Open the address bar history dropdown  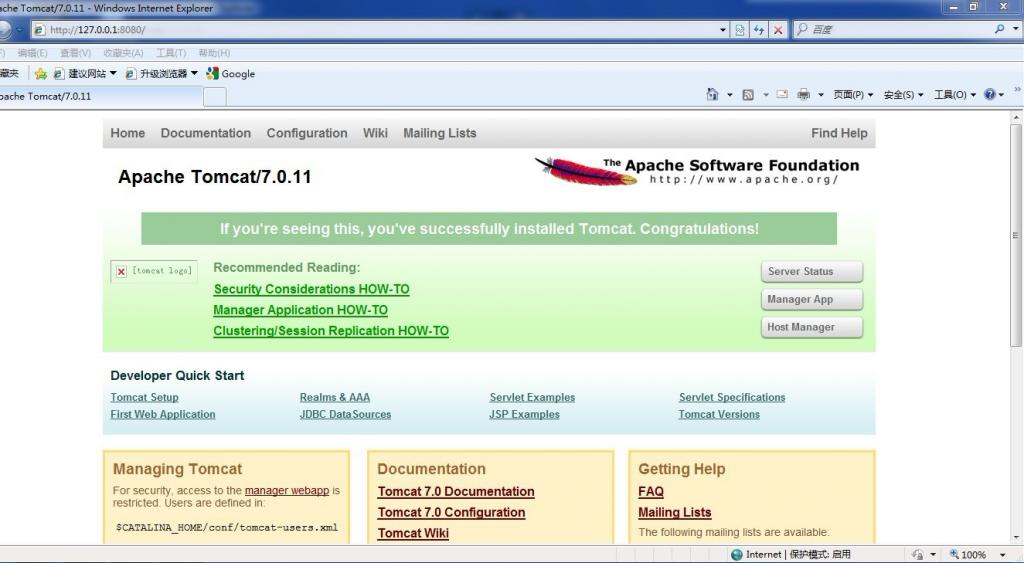(x=722, y=29)
